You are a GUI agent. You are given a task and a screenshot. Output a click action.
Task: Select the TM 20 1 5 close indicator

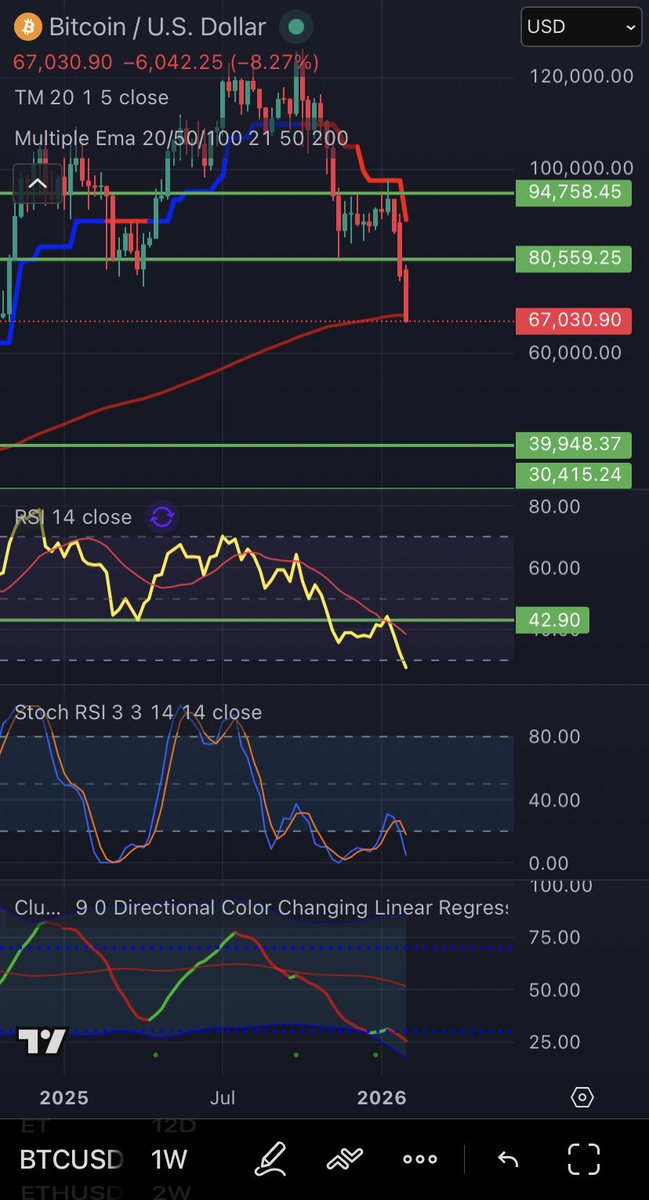pos(92,98)
